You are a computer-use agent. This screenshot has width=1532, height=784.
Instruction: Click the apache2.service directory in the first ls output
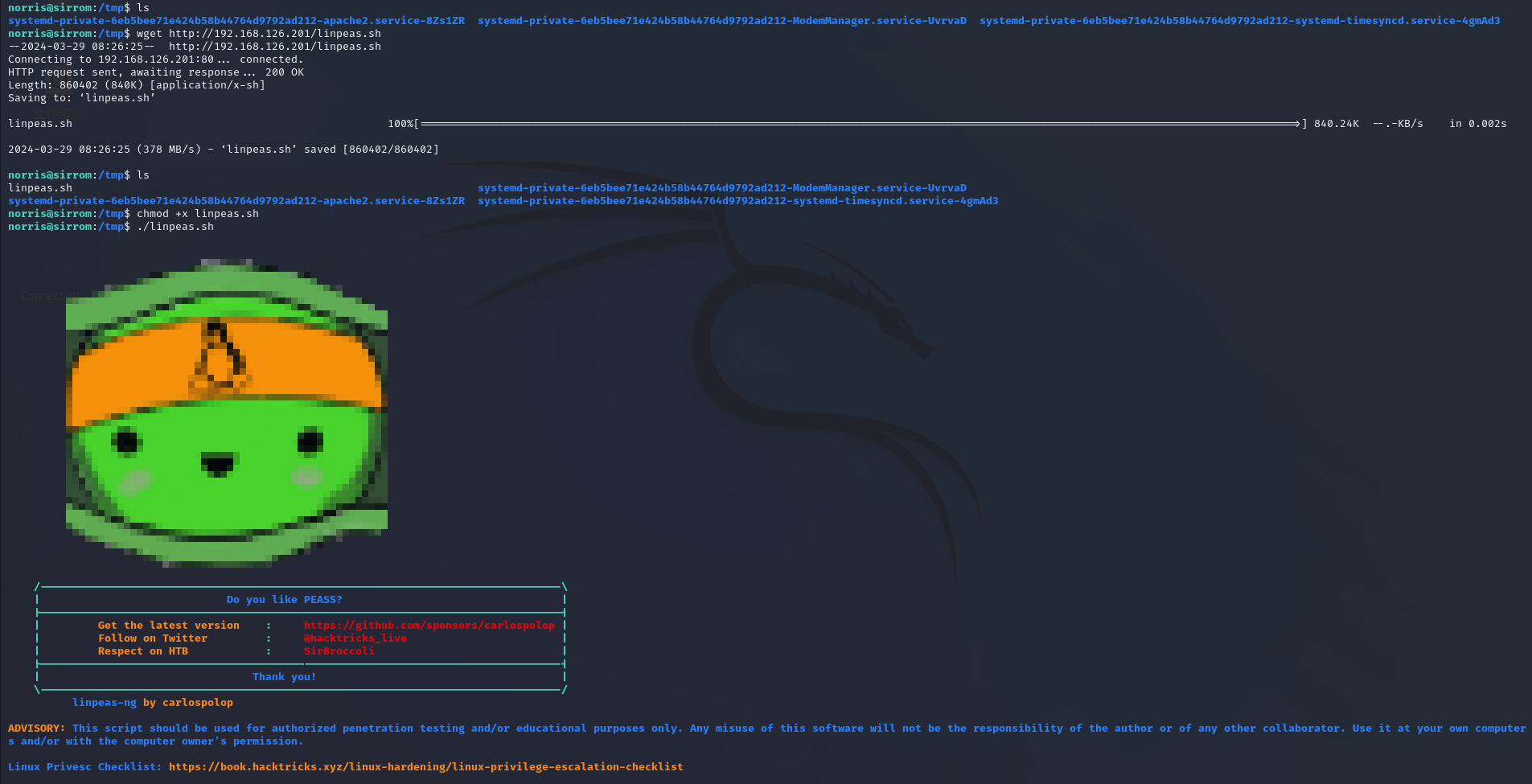coord(236,21)
